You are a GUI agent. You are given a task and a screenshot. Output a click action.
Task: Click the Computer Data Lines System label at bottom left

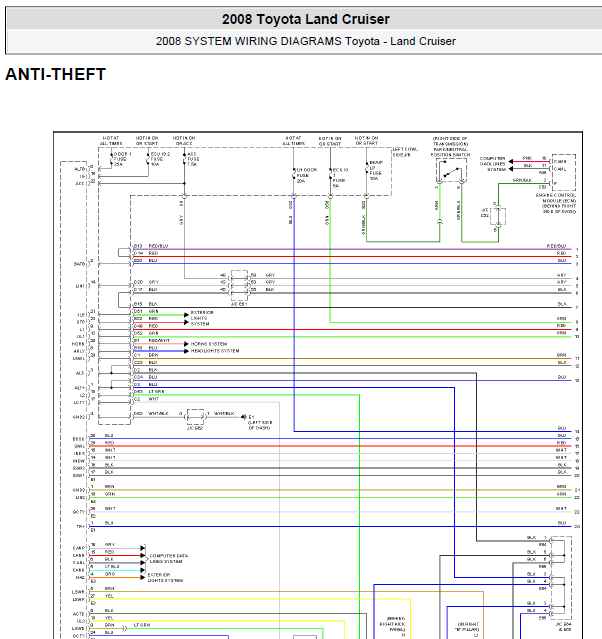[169, 559]
